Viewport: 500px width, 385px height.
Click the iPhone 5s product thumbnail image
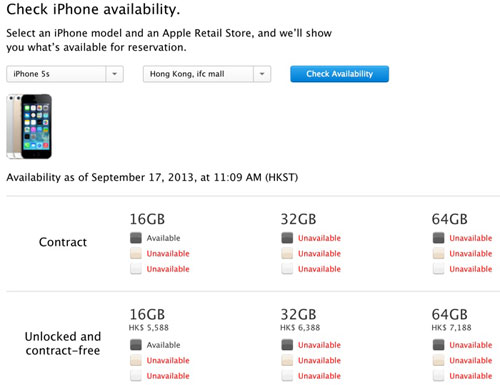[29, 126]
